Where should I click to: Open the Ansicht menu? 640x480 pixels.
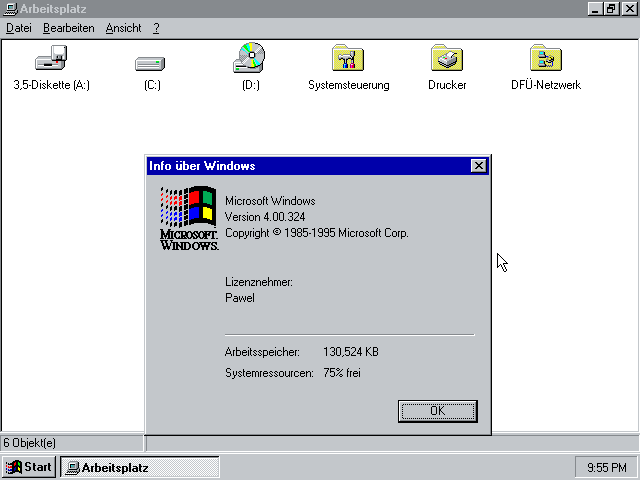pyautogui.click(x=123, y=28)
